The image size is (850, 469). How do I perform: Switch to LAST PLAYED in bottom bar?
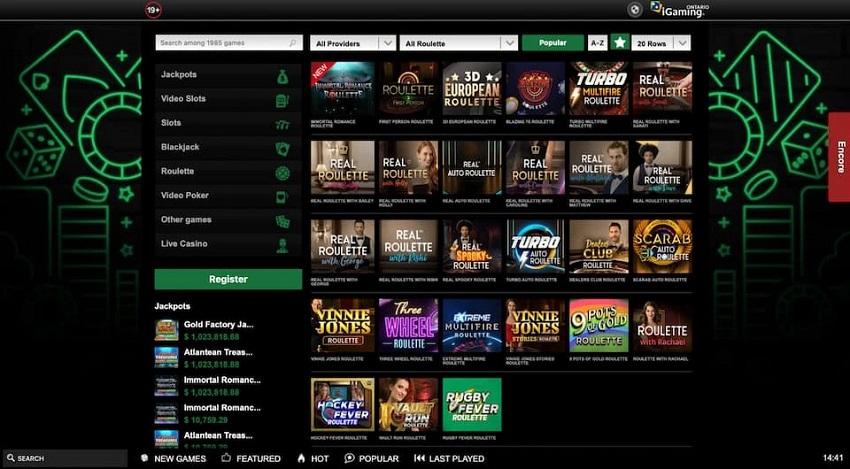coord(449,459)
